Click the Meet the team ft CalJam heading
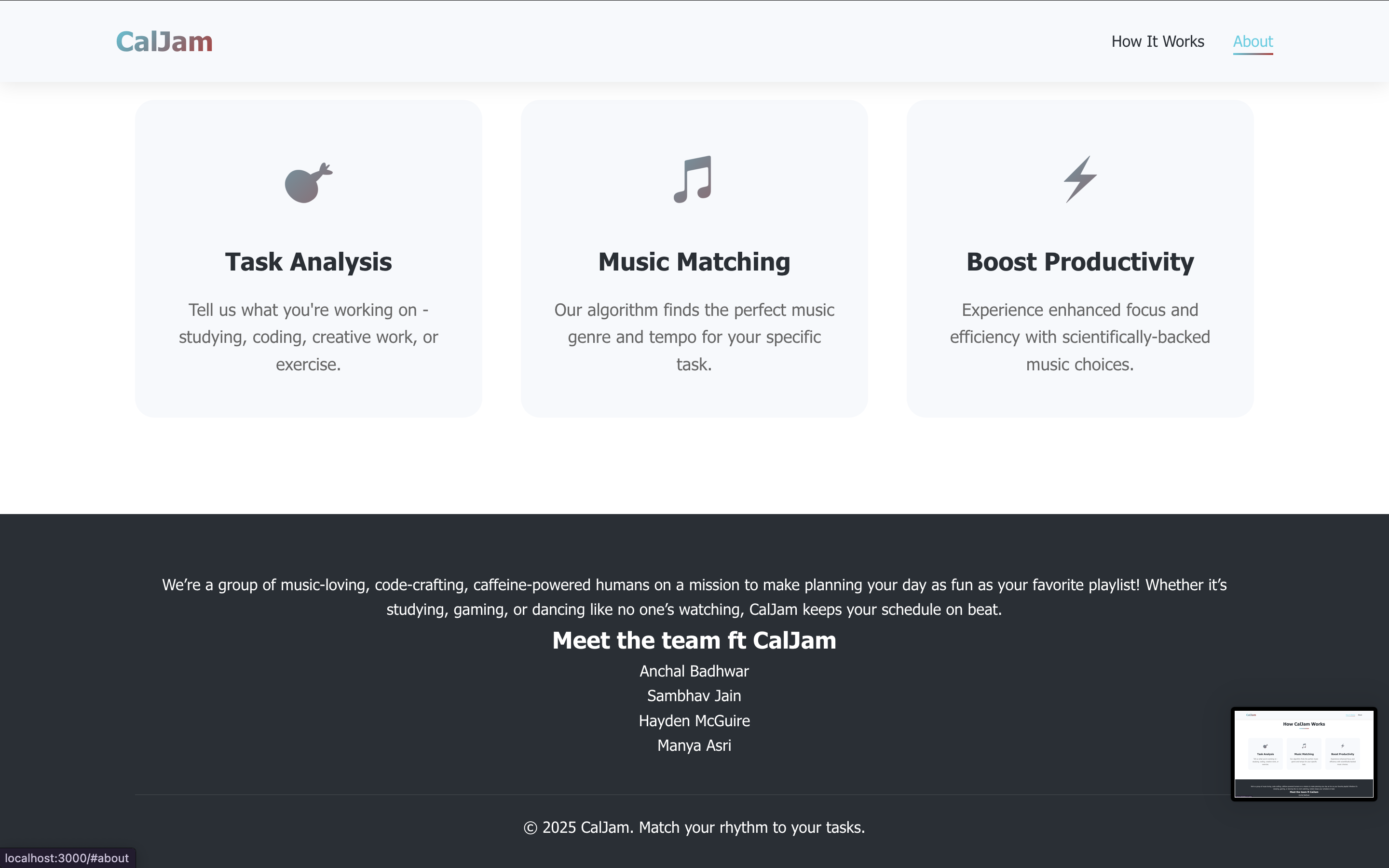This screenshot has height=868, width=1389. coord(694,640)
